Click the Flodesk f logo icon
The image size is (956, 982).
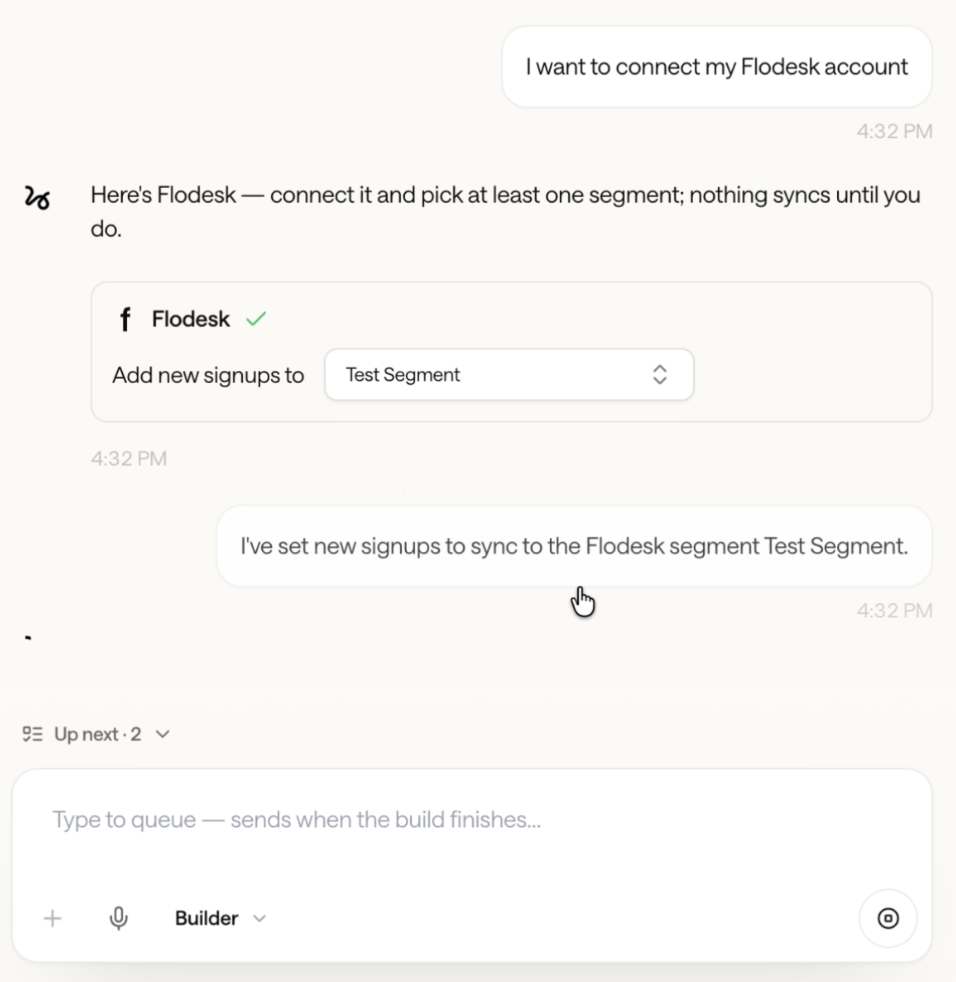pos(125,319)
